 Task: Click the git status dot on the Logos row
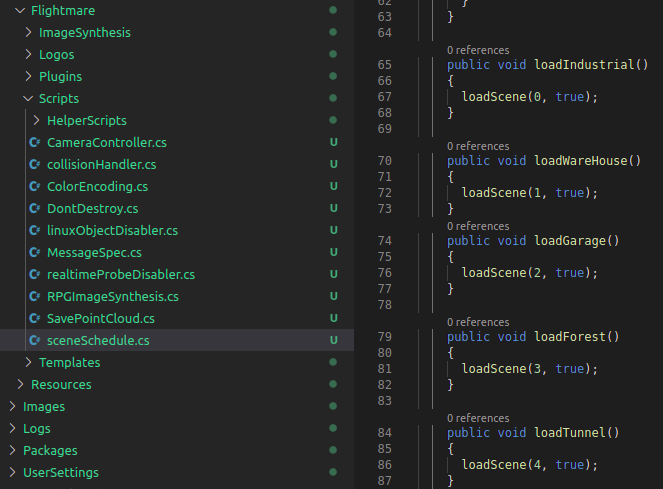pos(333,54)
